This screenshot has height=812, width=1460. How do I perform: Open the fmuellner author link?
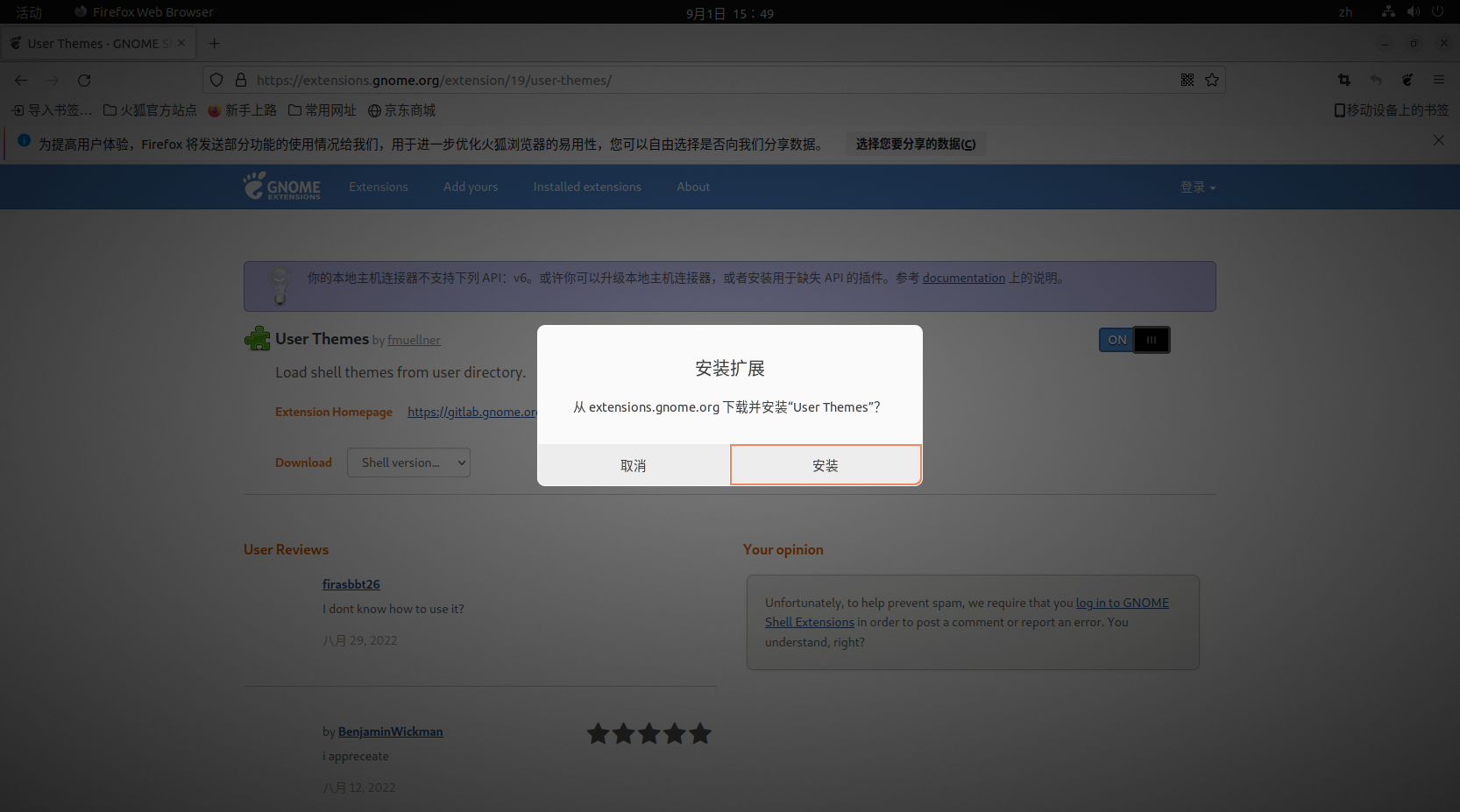pyautogui.click(x=414, y=340)
